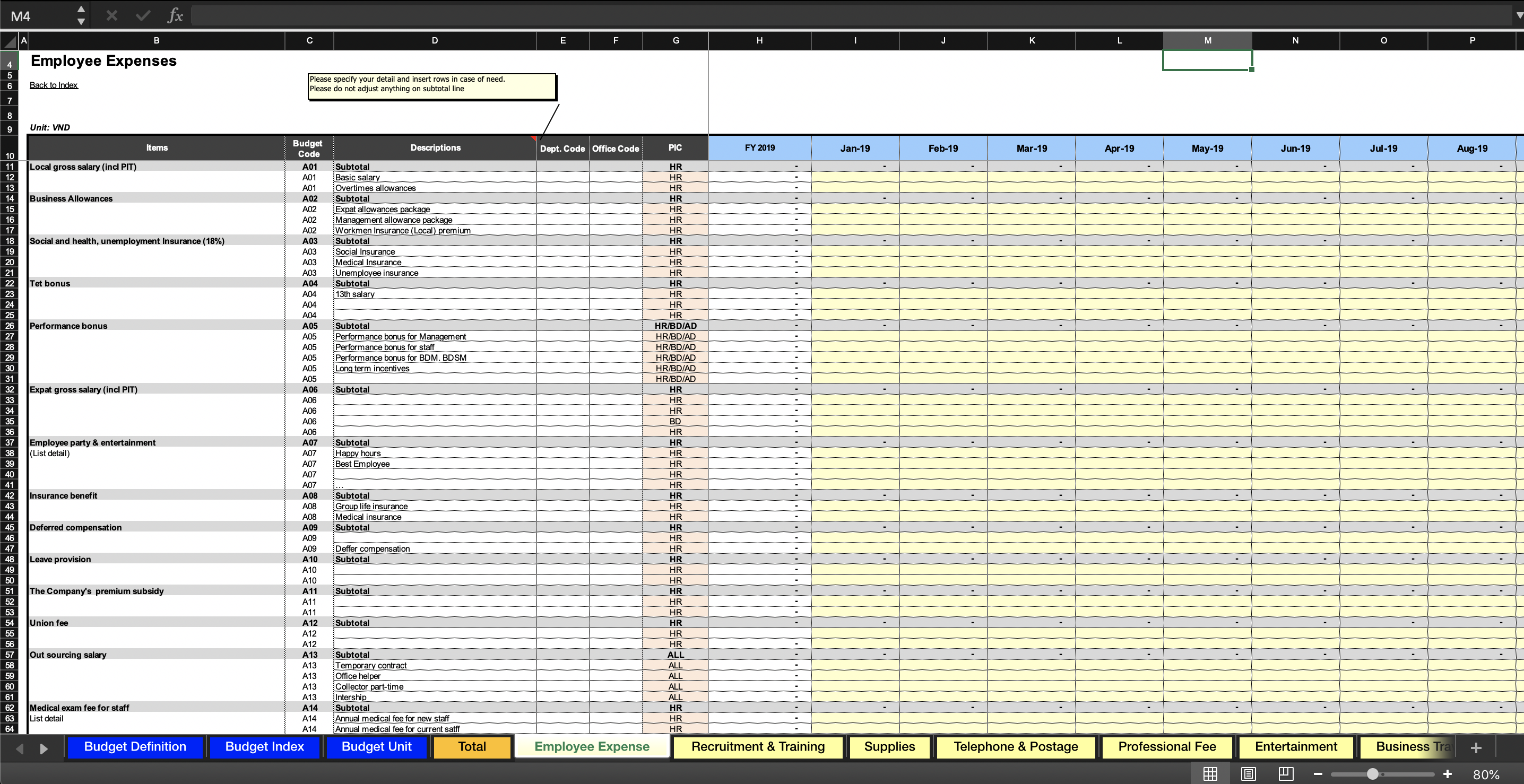Open the Budget Index sheet tab

click(264, 747)
